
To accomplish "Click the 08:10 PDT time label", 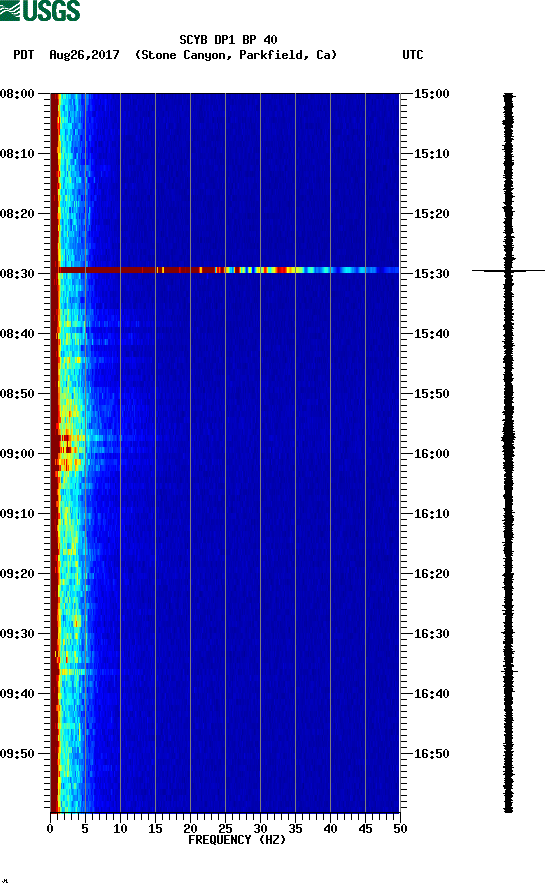I will point(17,154).
